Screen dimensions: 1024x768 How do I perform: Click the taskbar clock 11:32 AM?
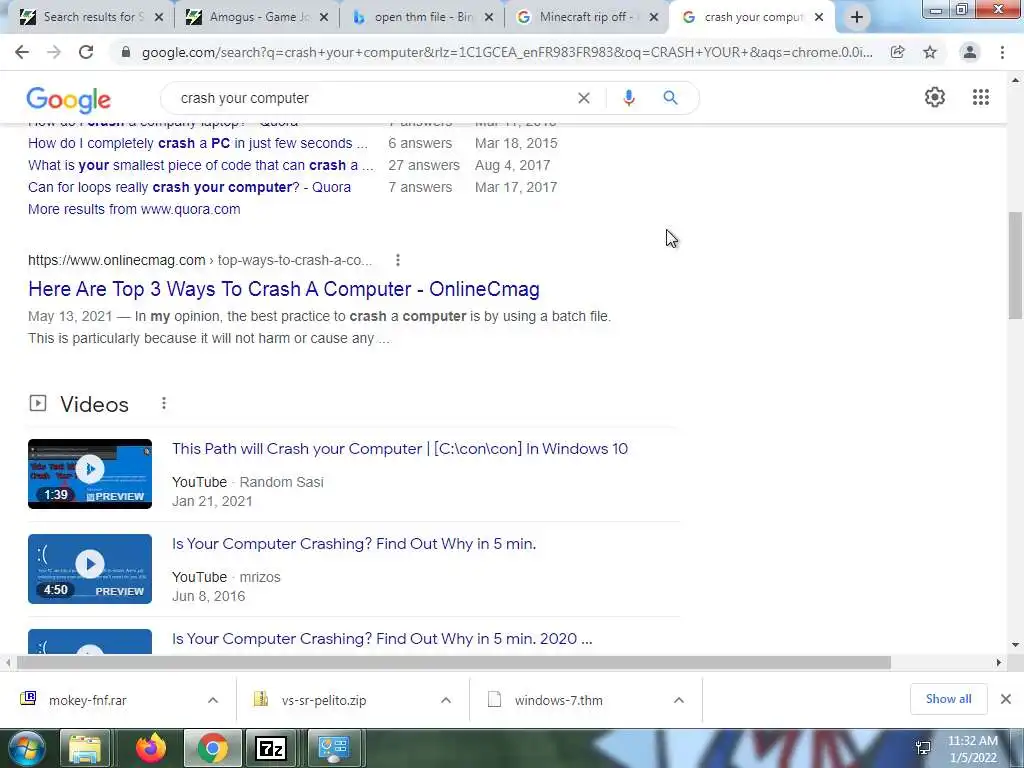click(x=972, y=741)
